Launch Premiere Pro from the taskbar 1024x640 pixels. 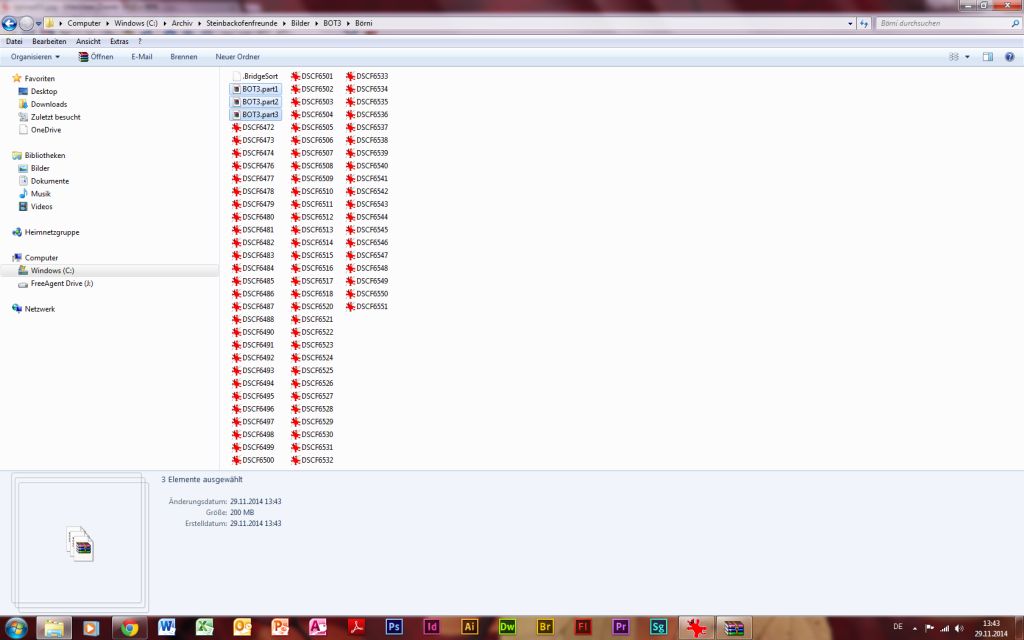(620, 627)
